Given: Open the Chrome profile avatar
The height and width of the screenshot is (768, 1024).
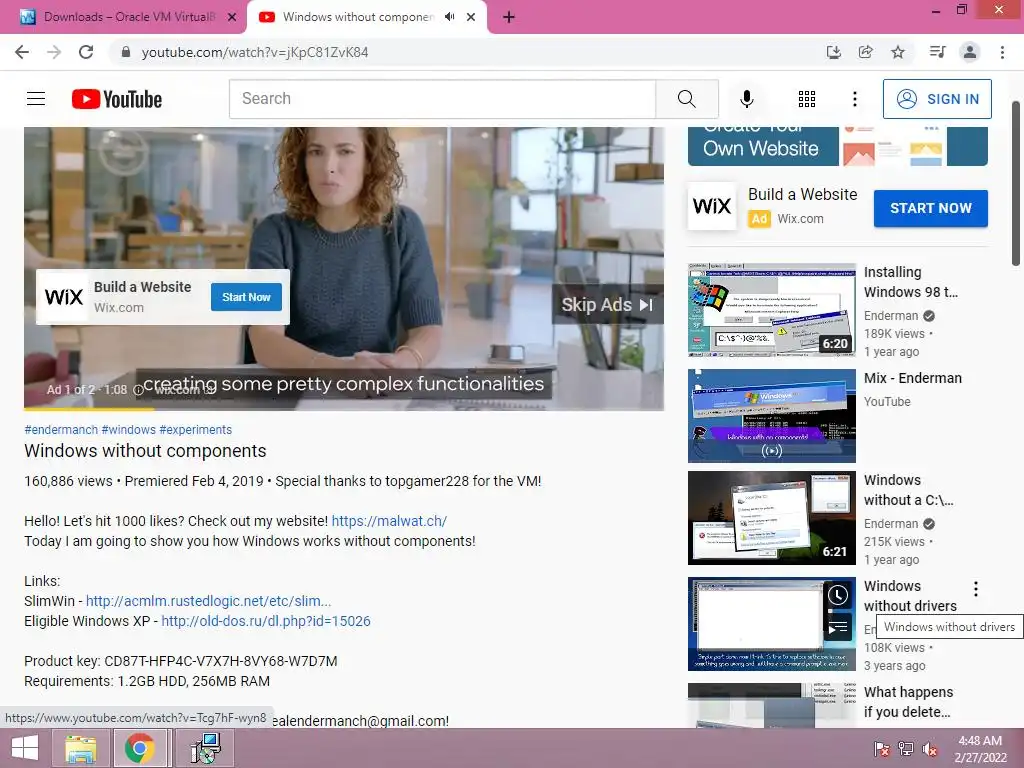Looking at the screenshot, I should point(970,52).
